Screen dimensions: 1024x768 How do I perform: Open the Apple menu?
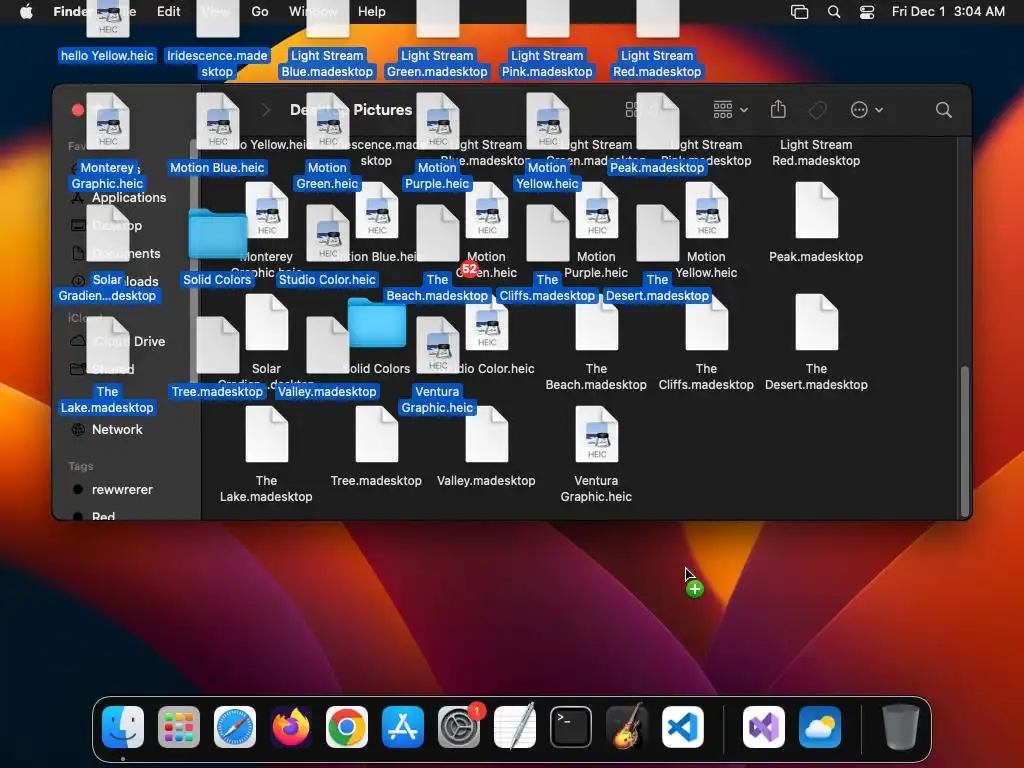point(26,11)
